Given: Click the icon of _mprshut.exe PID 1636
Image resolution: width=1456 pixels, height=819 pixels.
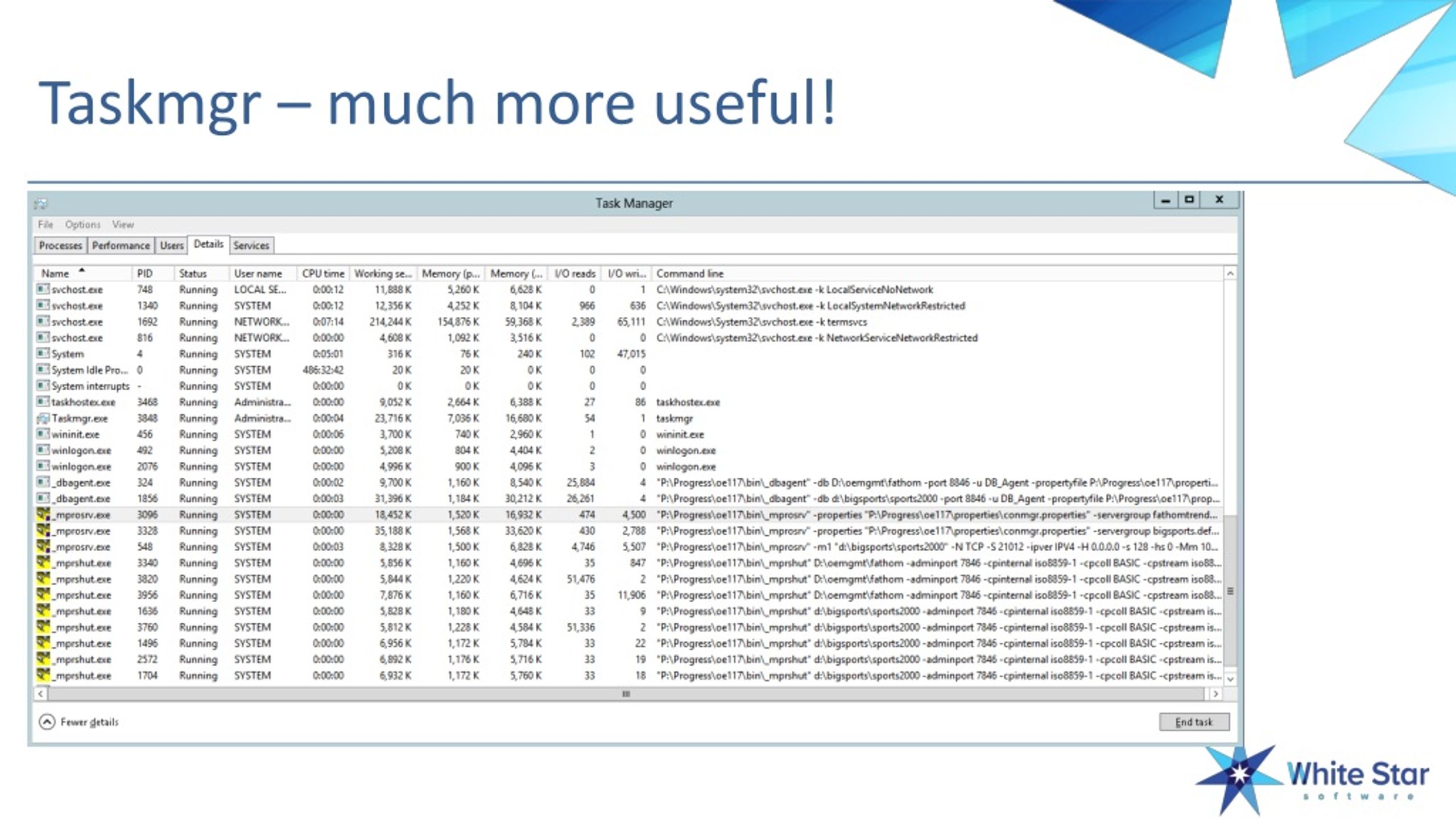Looking at the screenshot, I should [43, 611].
